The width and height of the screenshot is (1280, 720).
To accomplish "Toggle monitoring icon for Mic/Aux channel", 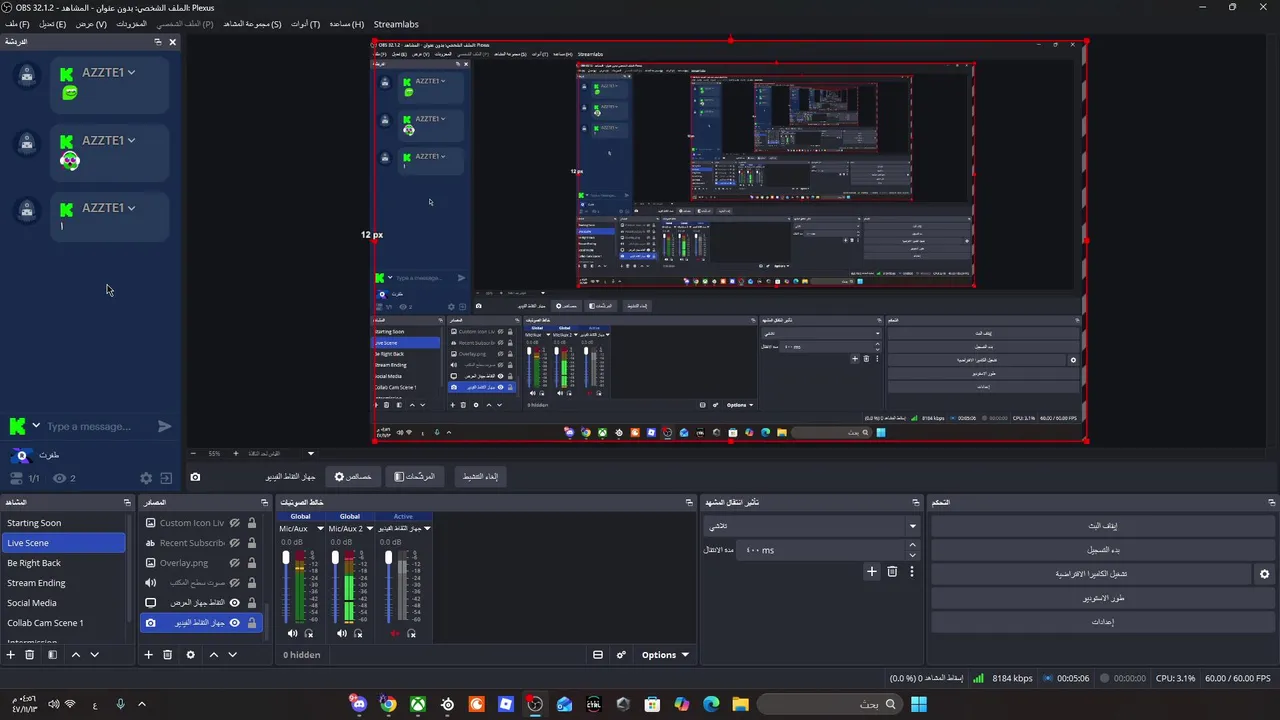I will [x=309, y=633].
